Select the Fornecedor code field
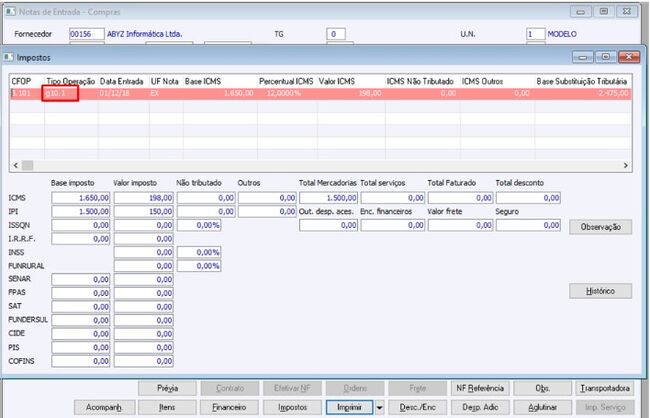Viewport: 650px width, 418px height. (87, 34)
